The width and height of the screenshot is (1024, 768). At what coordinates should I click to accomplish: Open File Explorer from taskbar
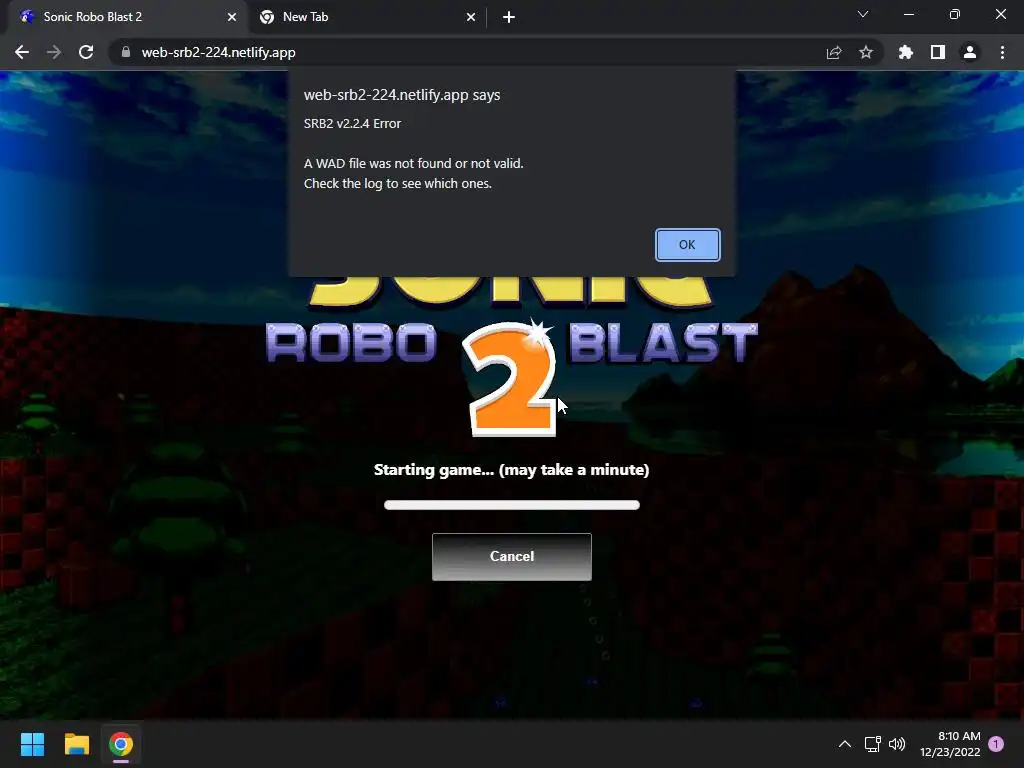(x=76, y=744)
